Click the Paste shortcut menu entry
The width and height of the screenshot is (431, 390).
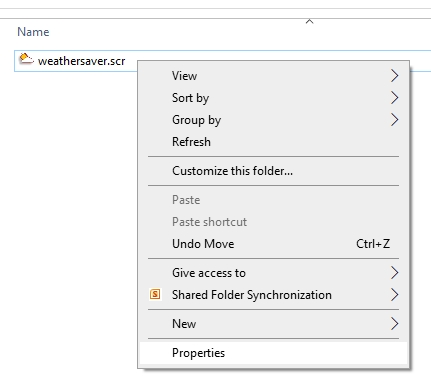click(x=273, y=222)
